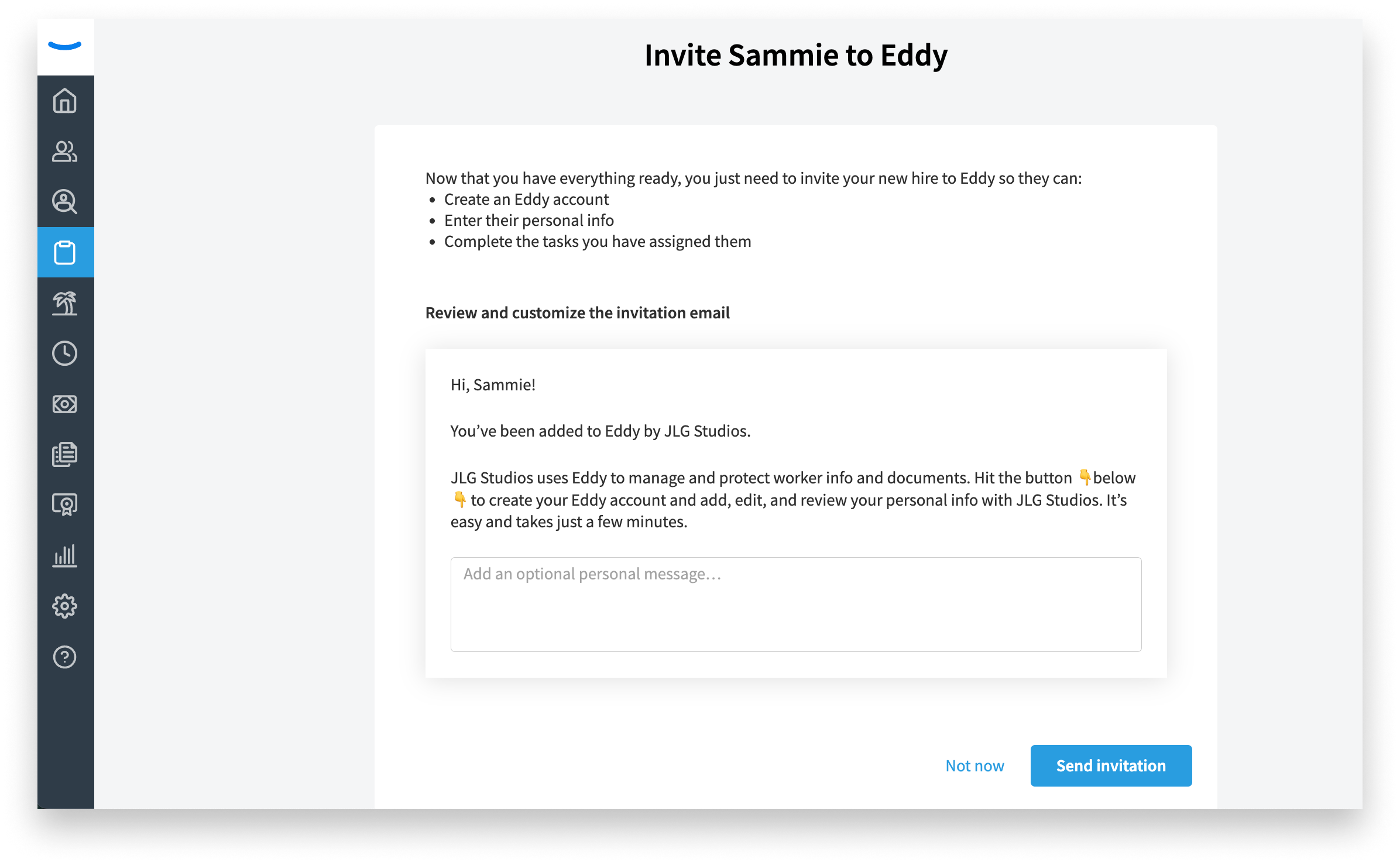Focus the optional personal message field
The image size is (1400, 865).
click(x=796, y=604)
